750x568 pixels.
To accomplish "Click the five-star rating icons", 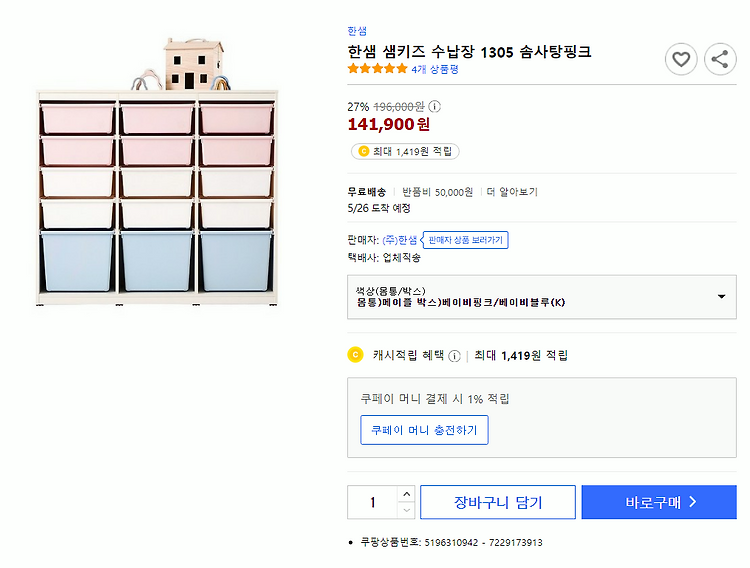I will [x=377, y=69].
